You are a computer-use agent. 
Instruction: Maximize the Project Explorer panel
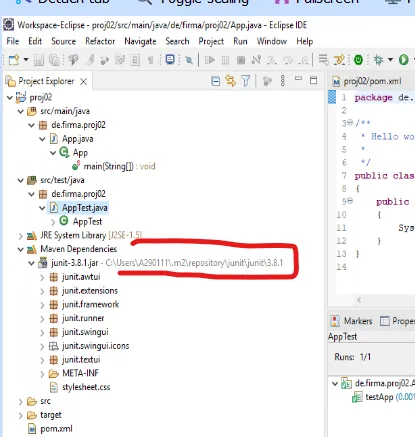pos(313,80)
